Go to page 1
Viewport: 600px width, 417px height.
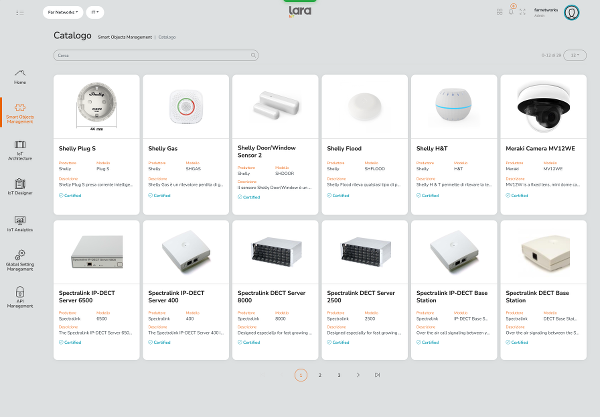coord(301,375)
